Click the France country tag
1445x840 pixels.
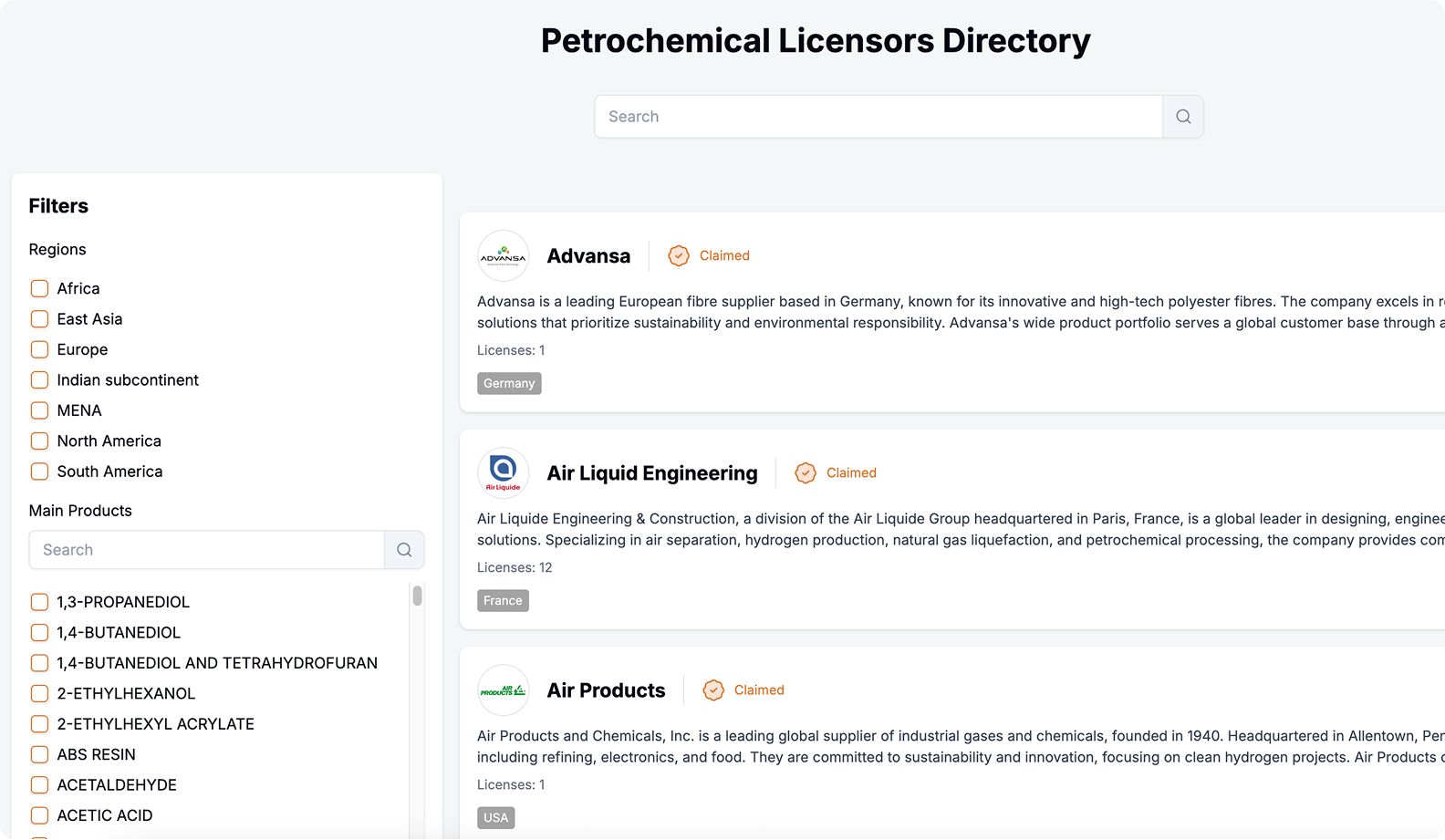point(503,601)
